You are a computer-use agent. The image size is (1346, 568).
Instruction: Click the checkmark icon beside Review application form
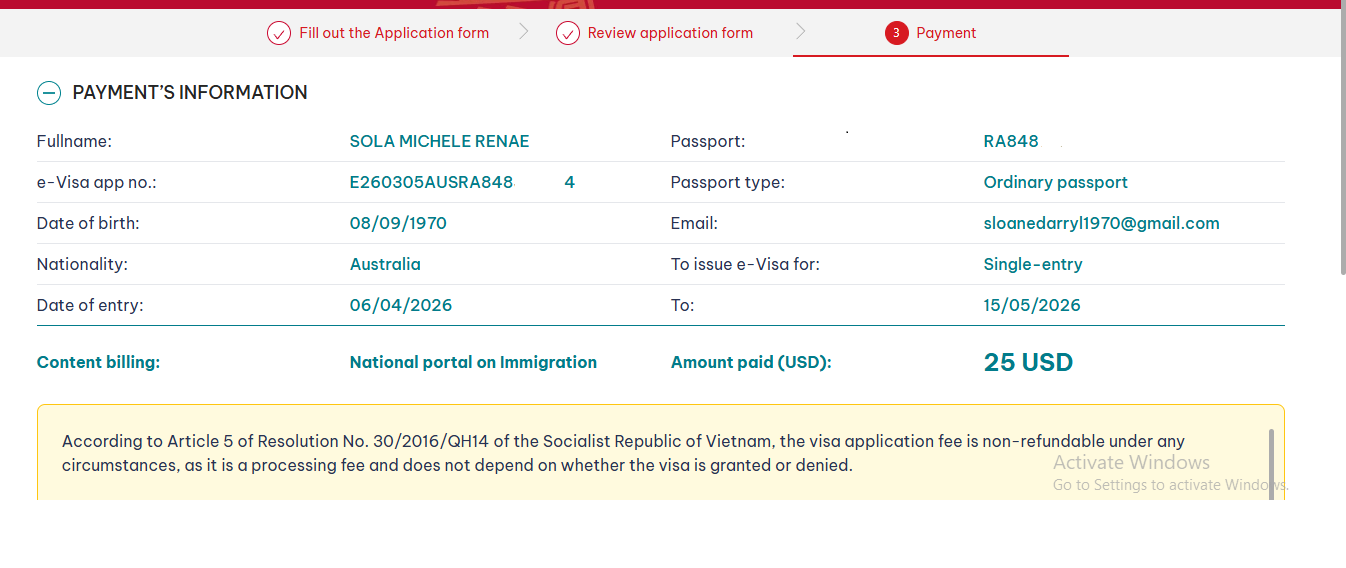point(568,33)
